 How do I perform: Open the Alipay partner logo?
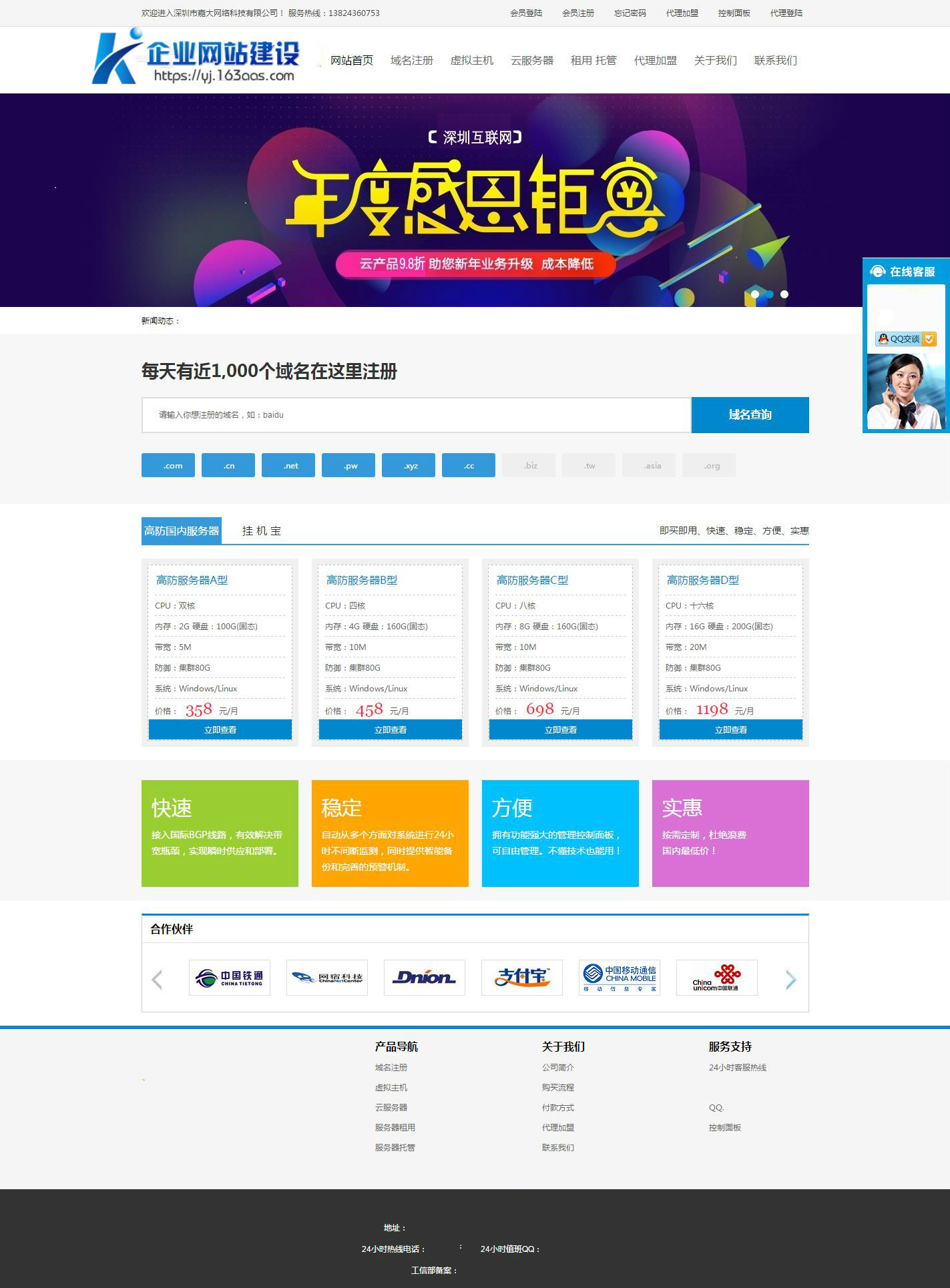522,978
